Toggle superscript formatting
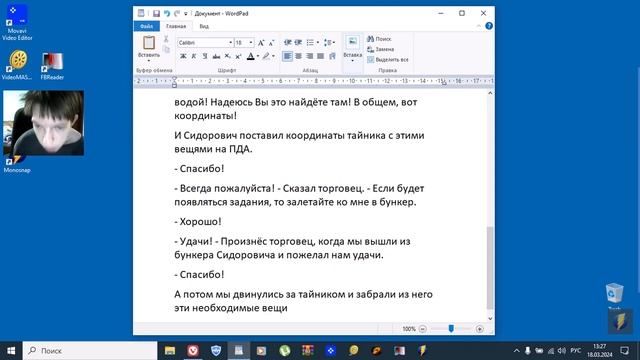Viewport: 640px width, 360px height. tap(238, 56)
